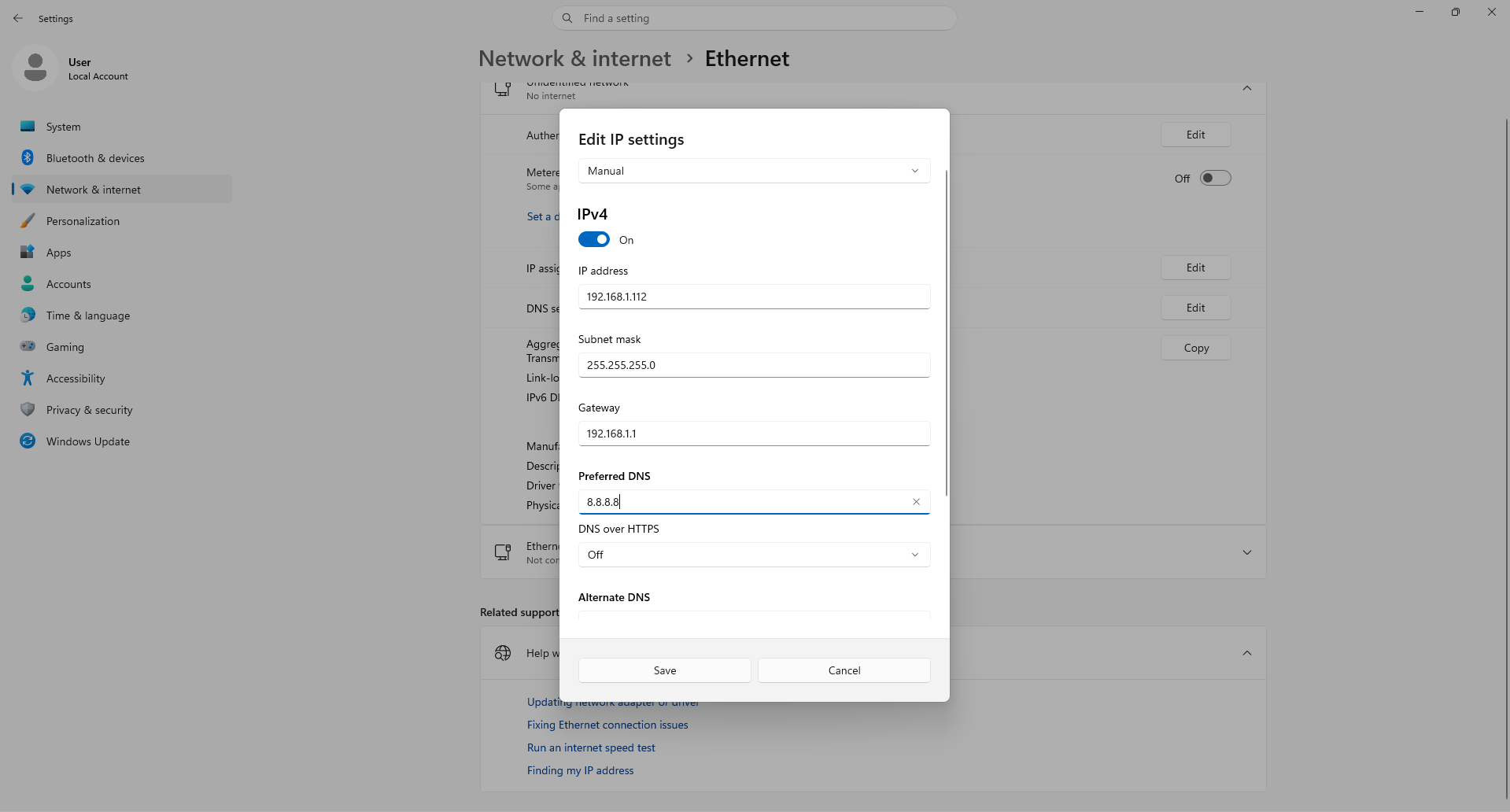
Task: Click Edit for IP assignment
Action: 1195,268
